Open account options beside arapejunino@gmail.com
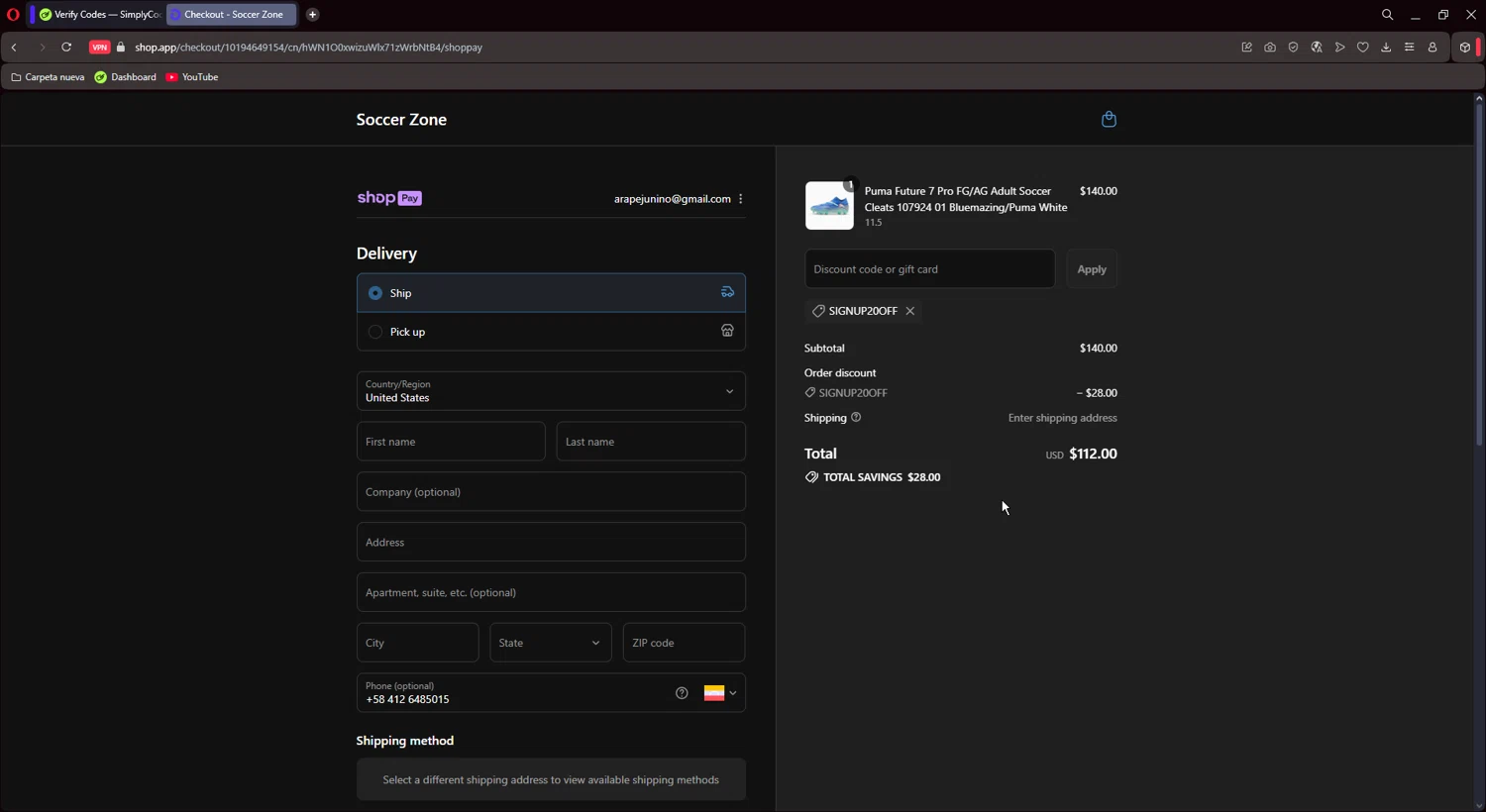This screenshot has height=812, width=1486. tap(741, 199)
